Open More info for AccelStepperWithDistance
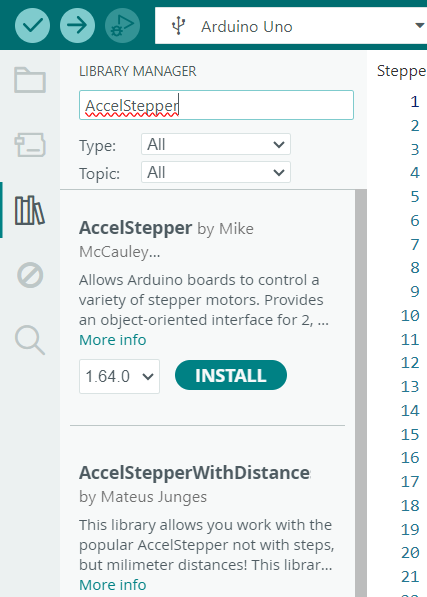The width and height of the screenshot is (427, 597). pos(113,585)
